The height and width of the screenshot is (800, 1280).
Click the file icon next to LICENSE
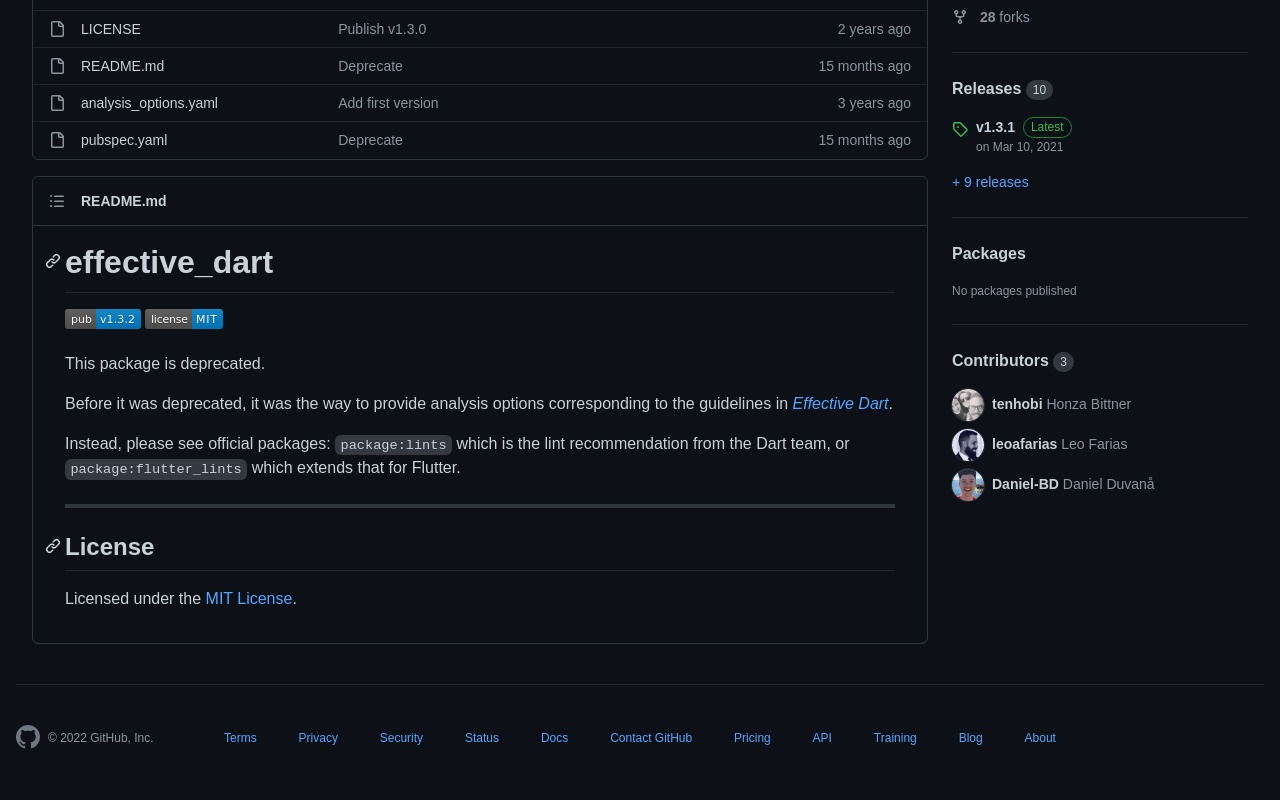[57, 29]
